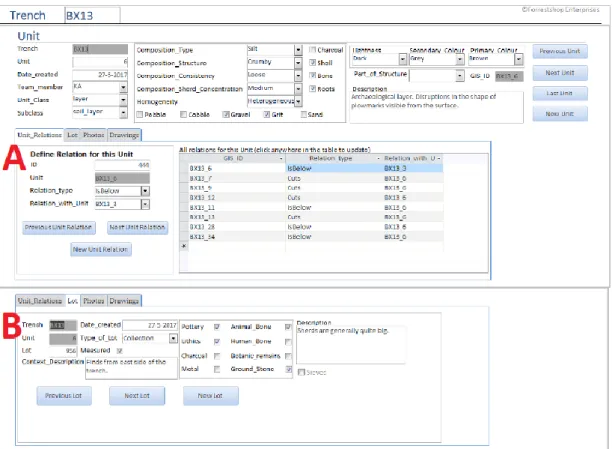Open the Unit_Class dropdown
The height and width of the screenshot is (449, 612).
click(123, 100)
